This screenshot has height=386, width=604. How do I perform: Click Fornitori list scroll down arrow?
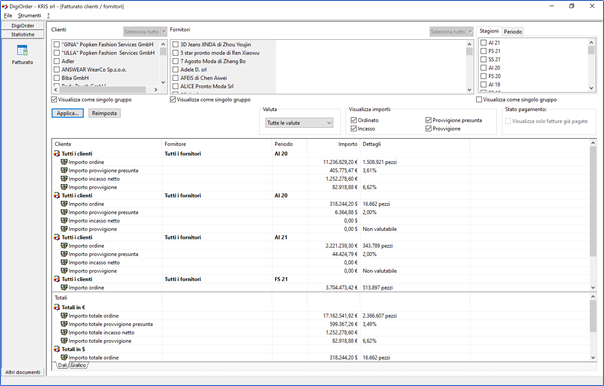pos(469,89)
